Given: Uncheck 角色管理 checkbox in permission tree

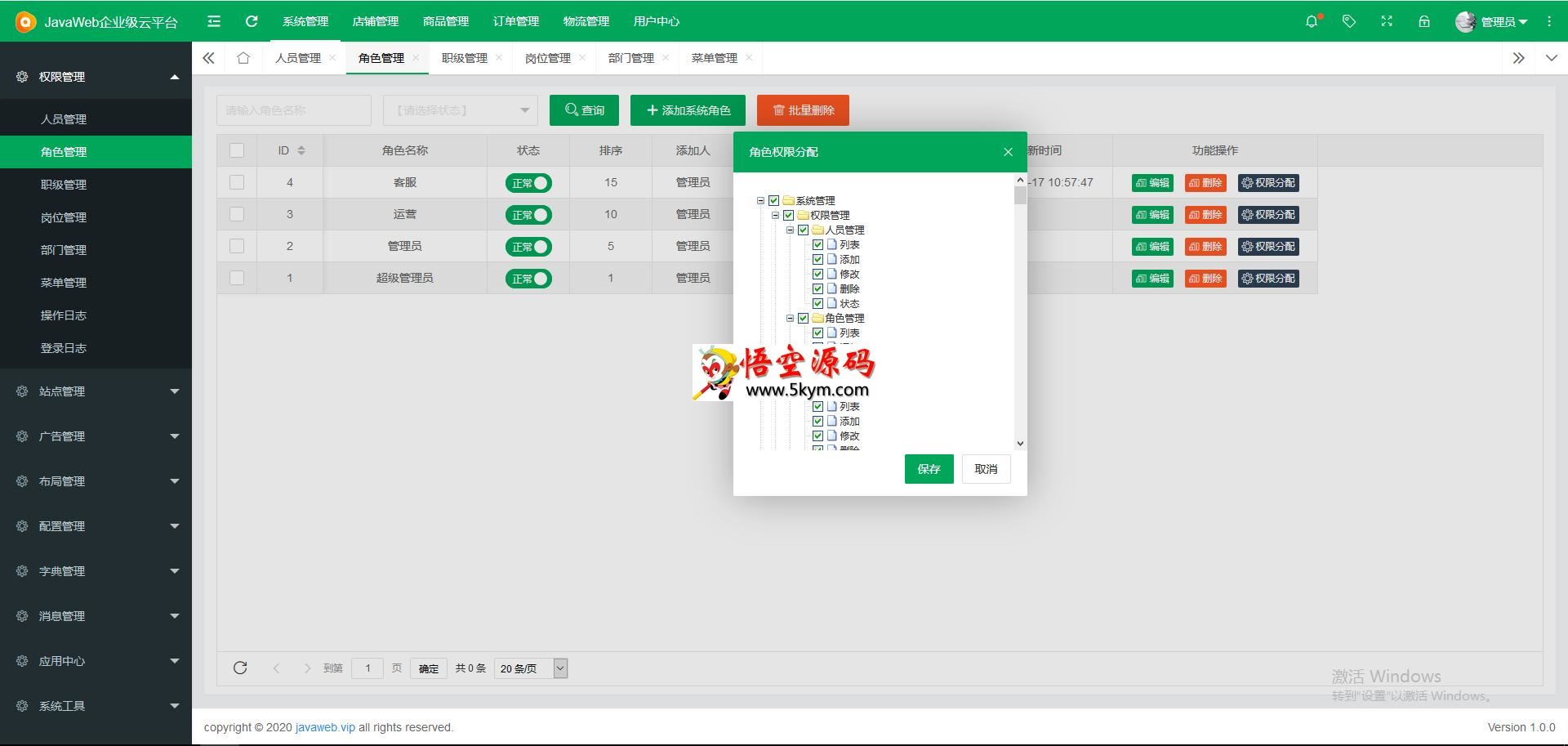Looking at the screenshot, I should [804, 318].
